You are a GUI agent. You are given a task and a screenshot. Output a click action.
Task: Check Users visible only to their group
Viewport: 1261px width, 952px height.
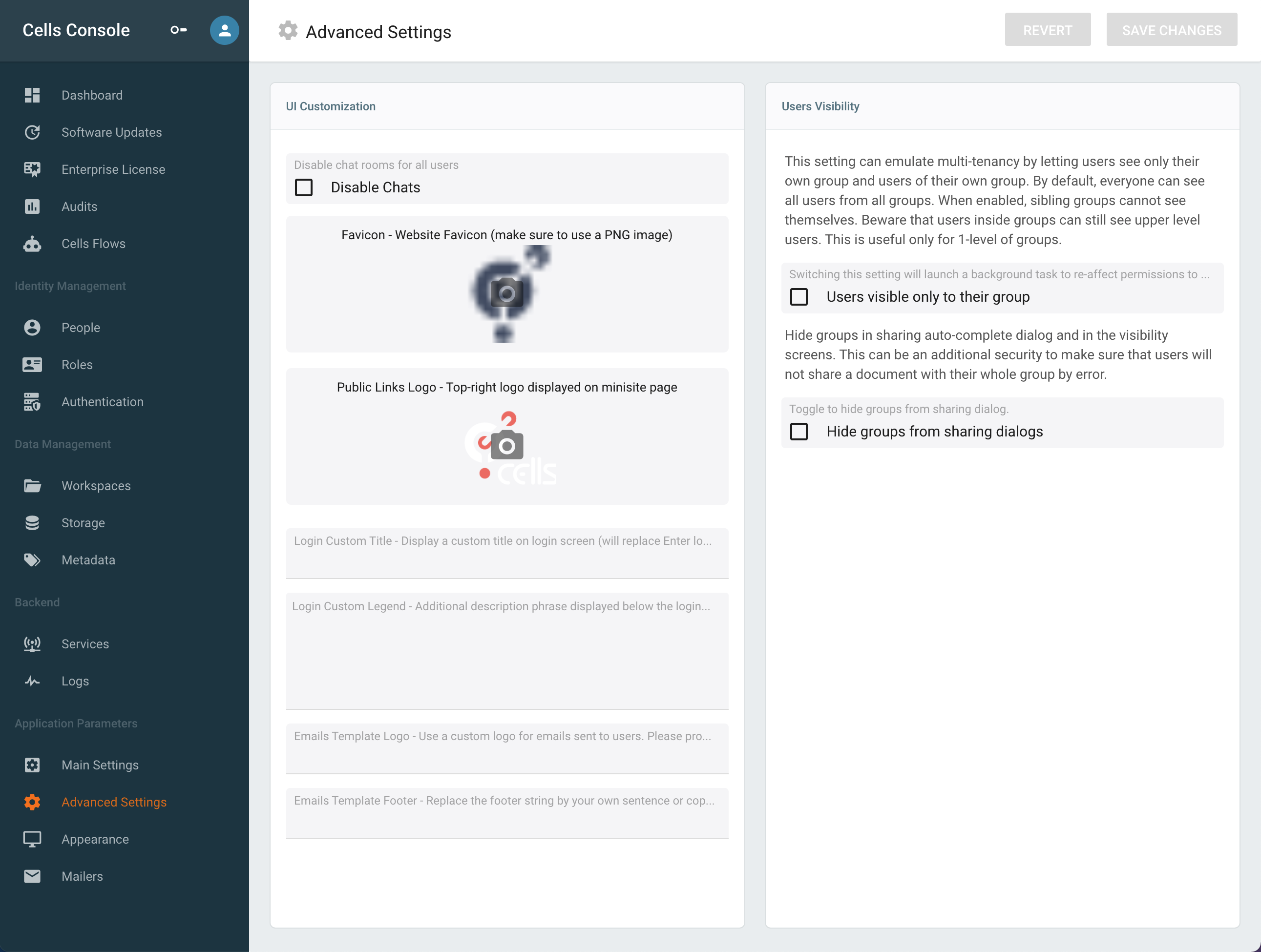coord(799,297)
